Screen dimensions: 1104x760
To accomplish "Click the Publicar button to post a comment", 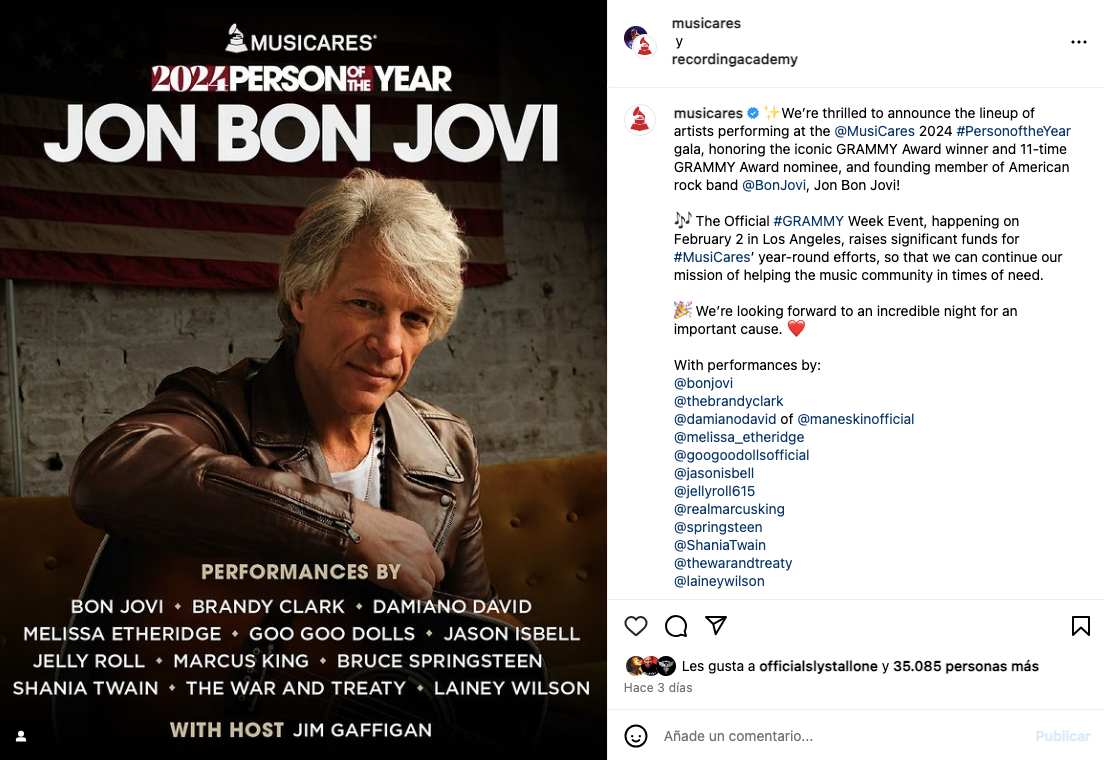I will coord(1062,735).
